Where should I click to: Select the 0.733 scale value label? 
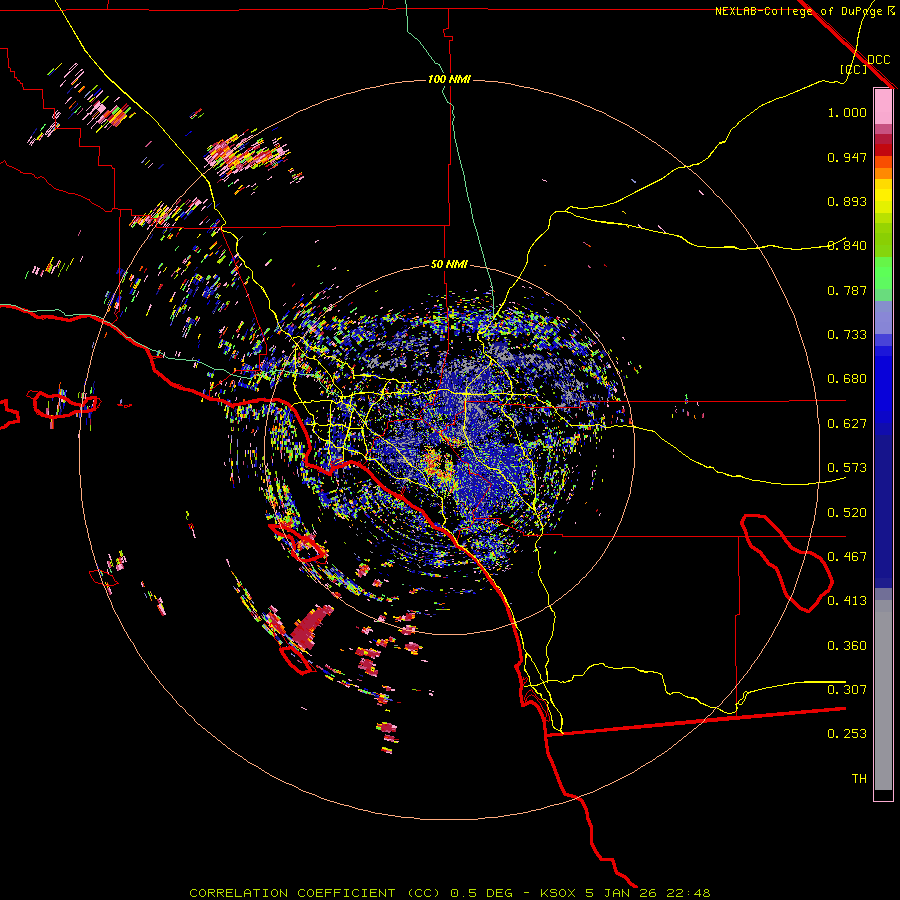pyautogui.click(x=847, y=335)
